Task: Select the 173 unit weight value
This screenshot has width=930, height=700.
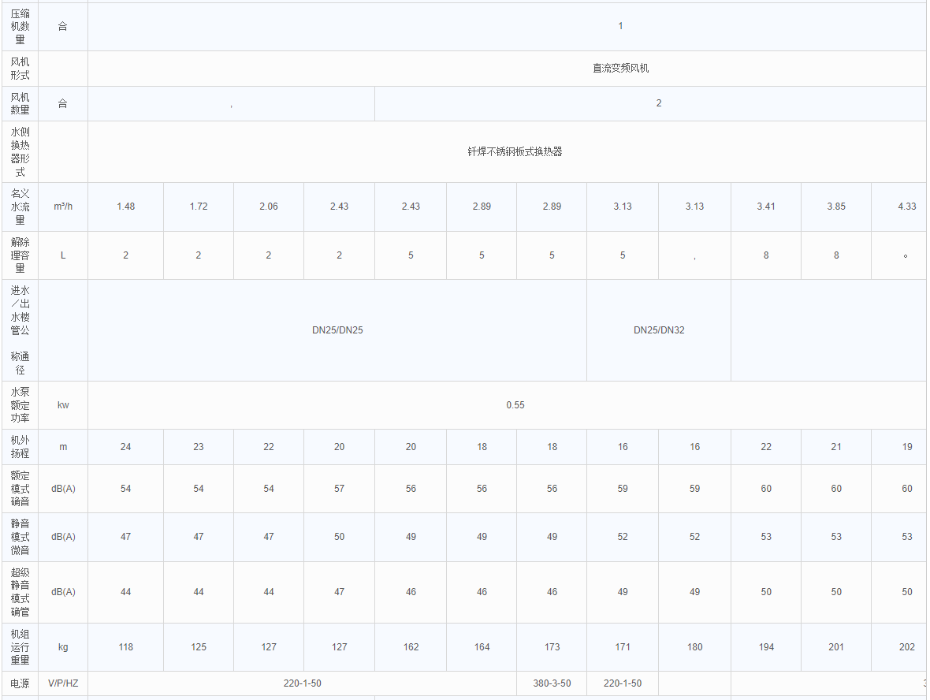Action: (x=552, y=647)
